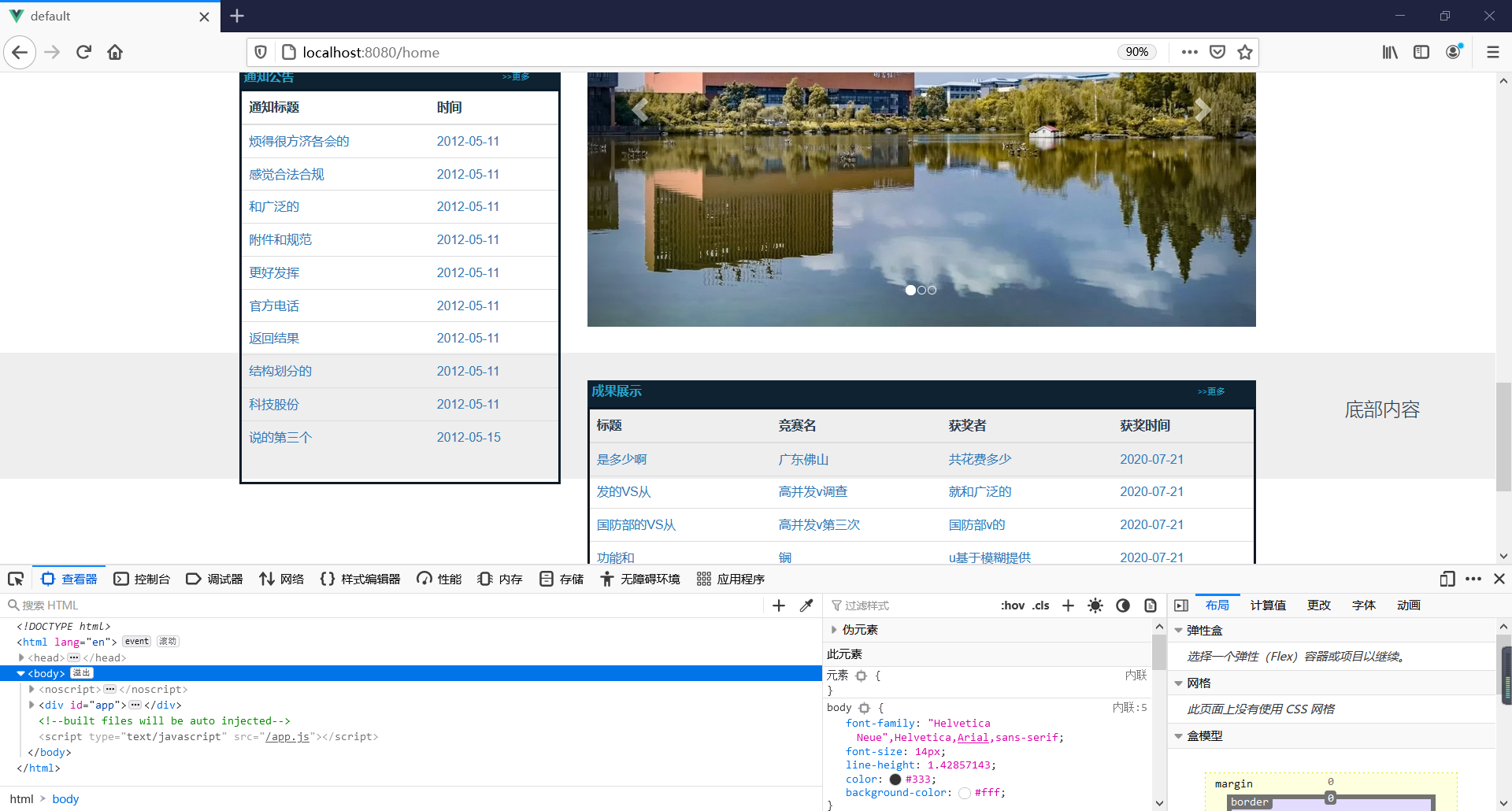This screenshot has height=811, width=1512.
Task: Add a new CSS rule
Action: pyautogui.click(x=1068, y=605)
